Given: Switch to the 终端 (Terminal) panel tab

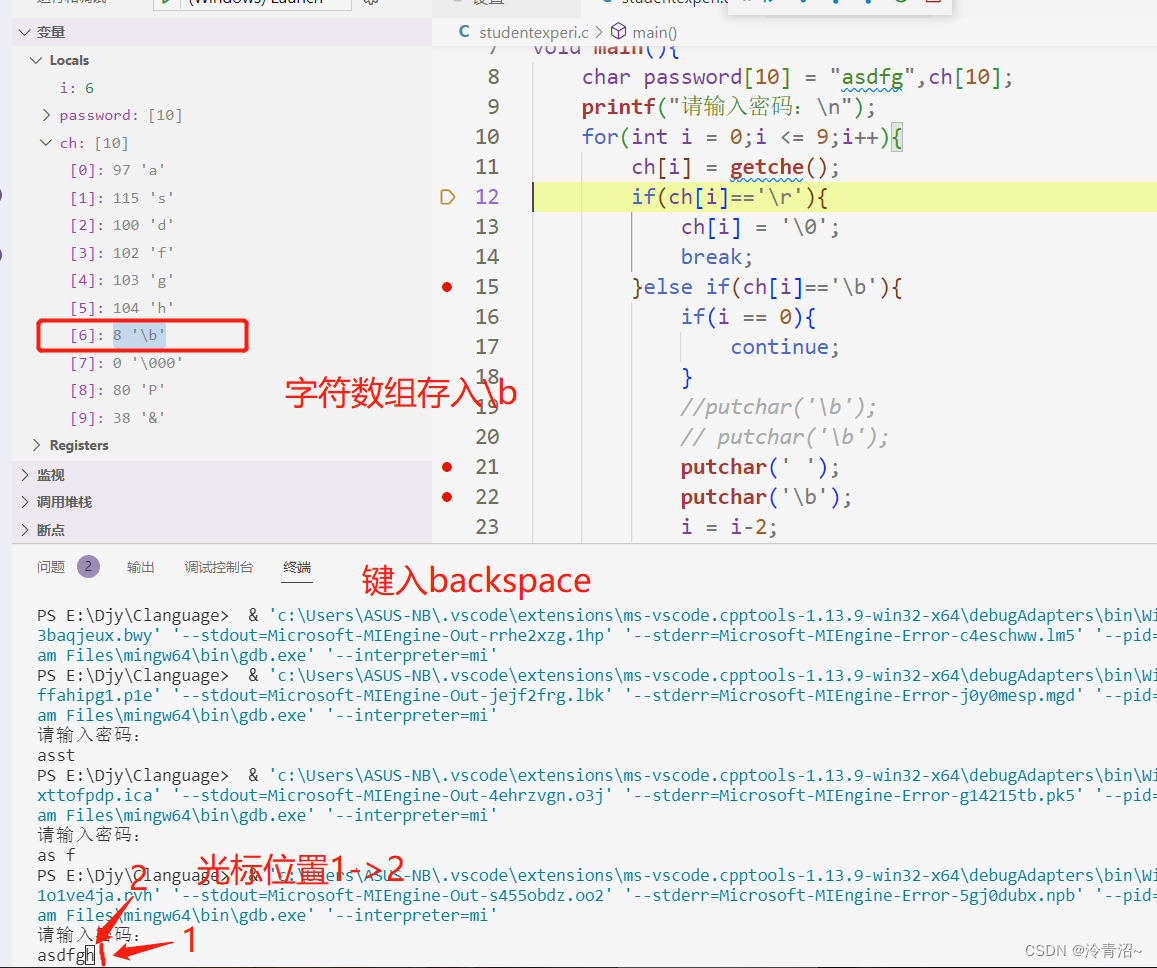Looking at the screenshot, I should click(x=297, y=566).
